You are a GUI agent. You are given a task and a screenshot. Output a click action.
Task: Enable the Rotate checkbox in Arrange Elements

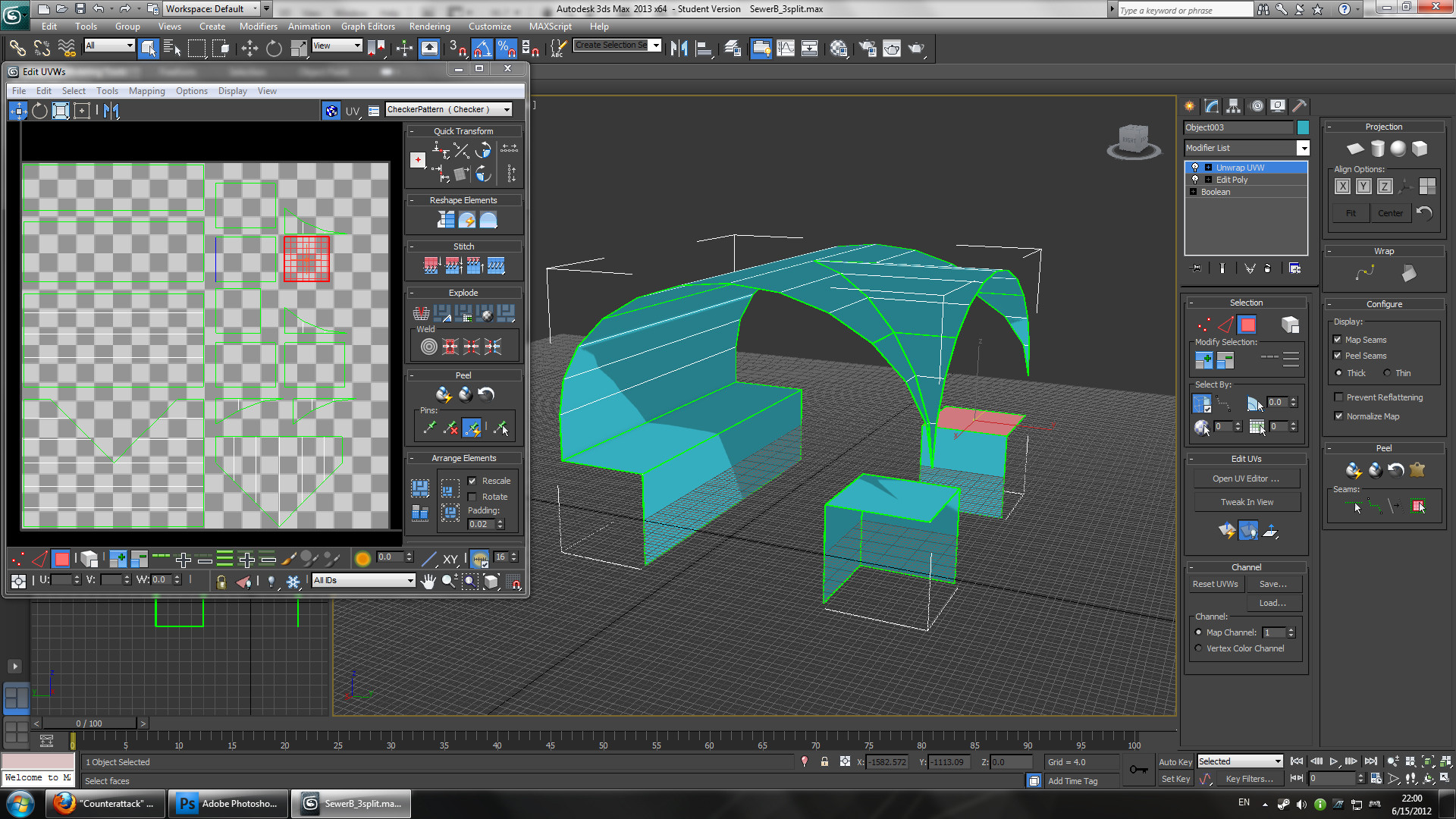pos(472,497)
